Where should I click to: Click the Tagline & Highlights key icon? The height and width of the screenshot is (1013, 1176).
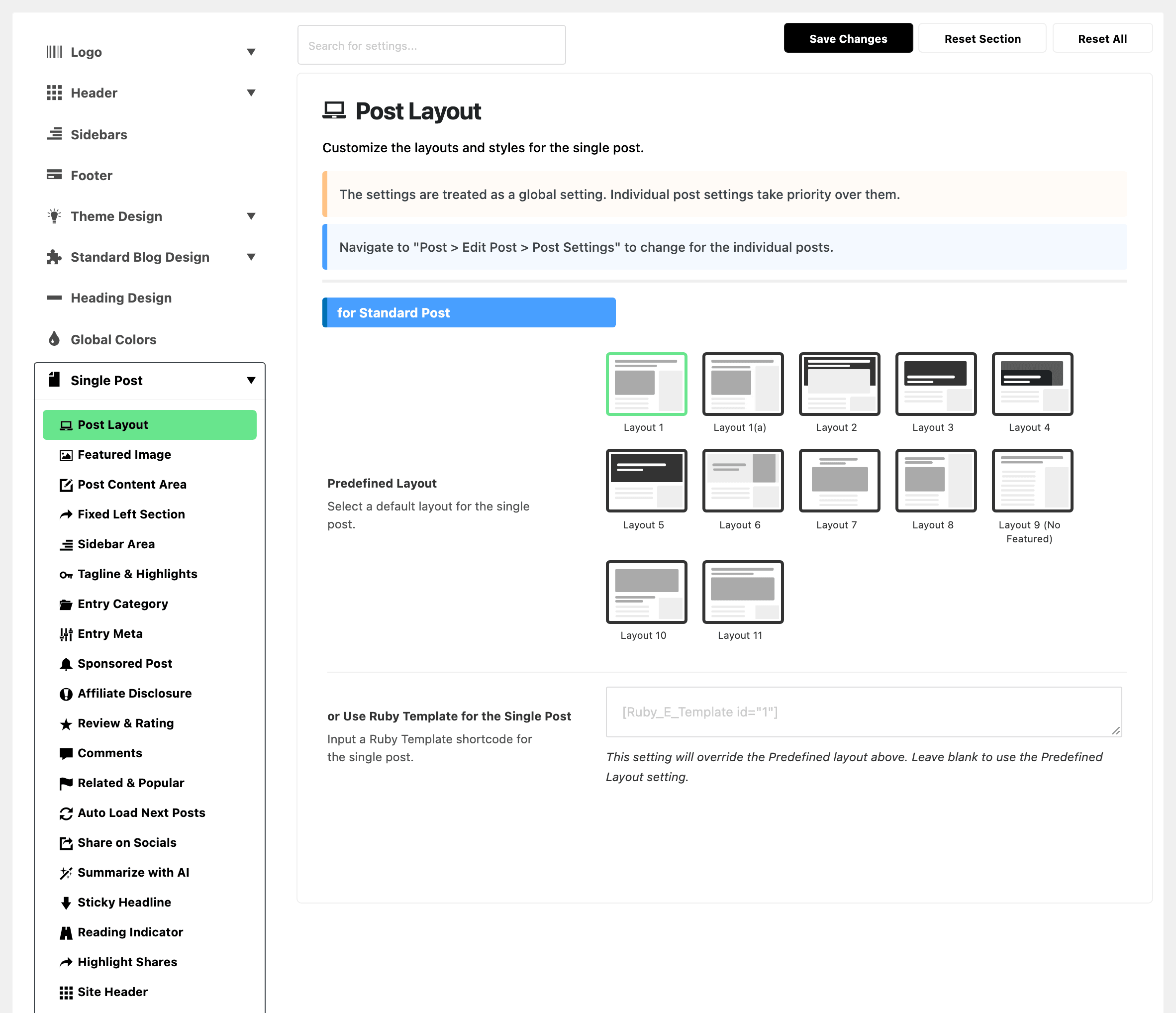coord(66,575)
